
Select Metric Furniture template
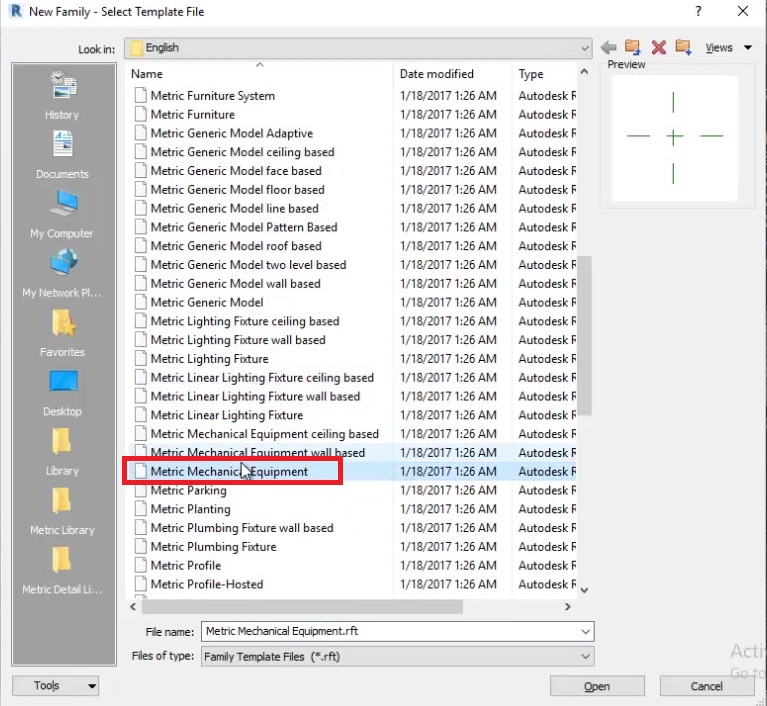193,114
